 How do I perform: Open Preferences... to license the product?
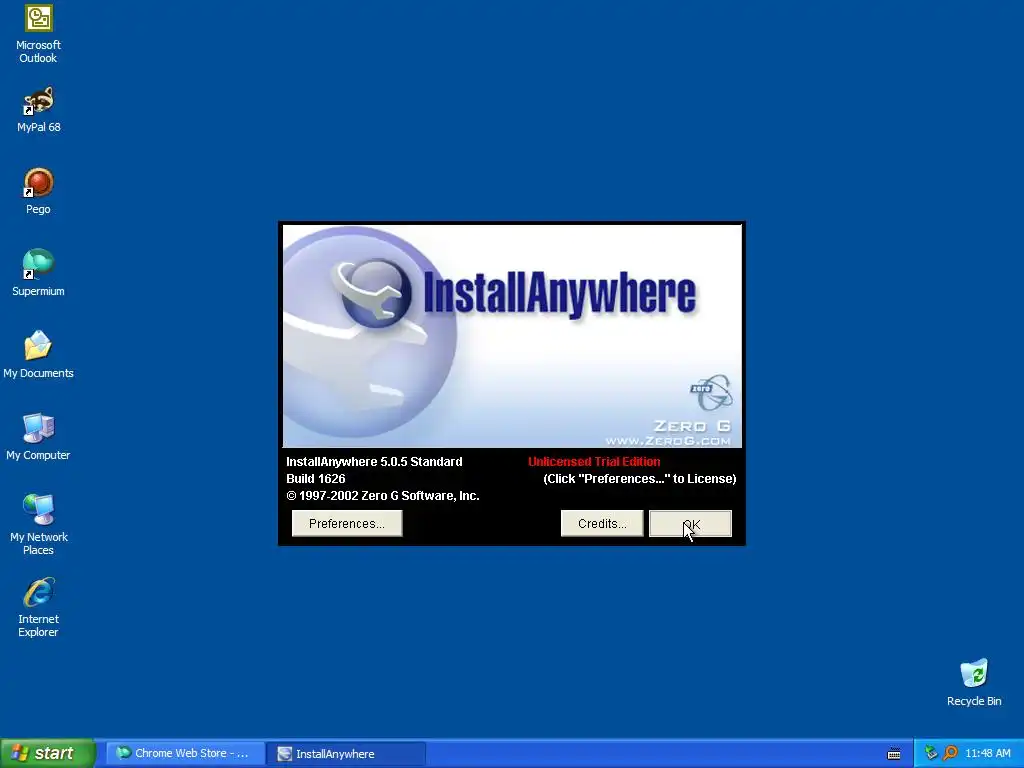(347, 524)
